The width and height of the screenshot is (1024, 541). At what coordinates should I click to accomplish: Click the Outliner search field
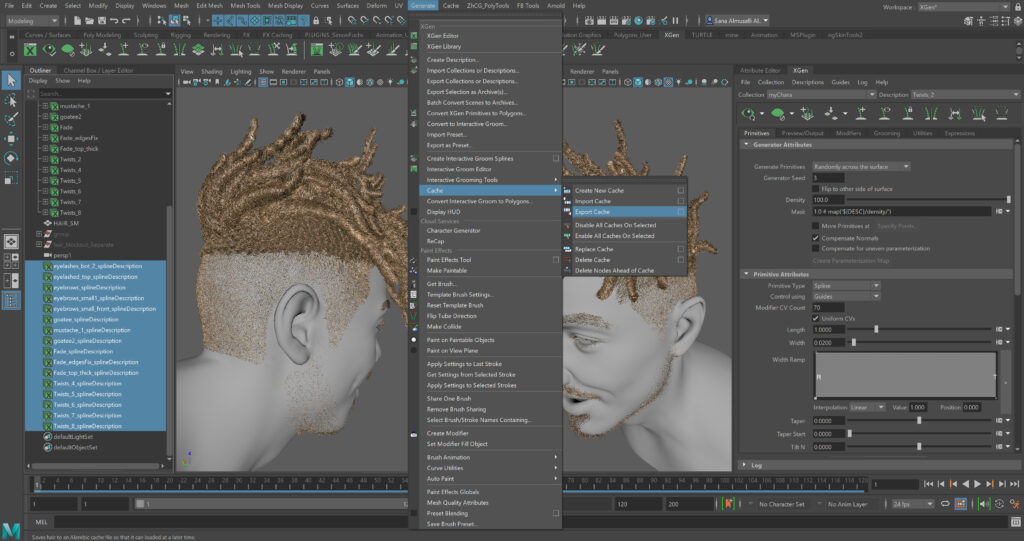pyautogui.click(x=100, y=93)
